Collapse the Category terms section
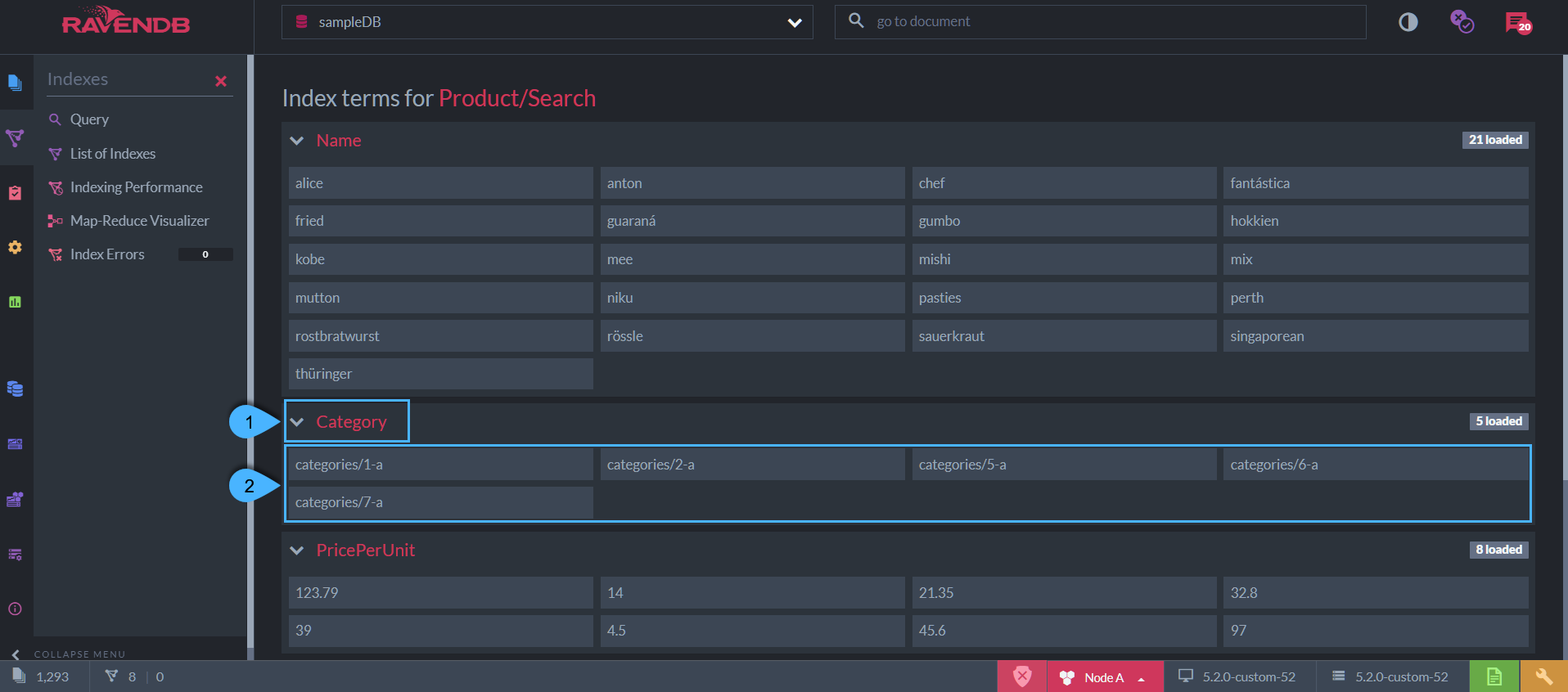 [297, 422]
